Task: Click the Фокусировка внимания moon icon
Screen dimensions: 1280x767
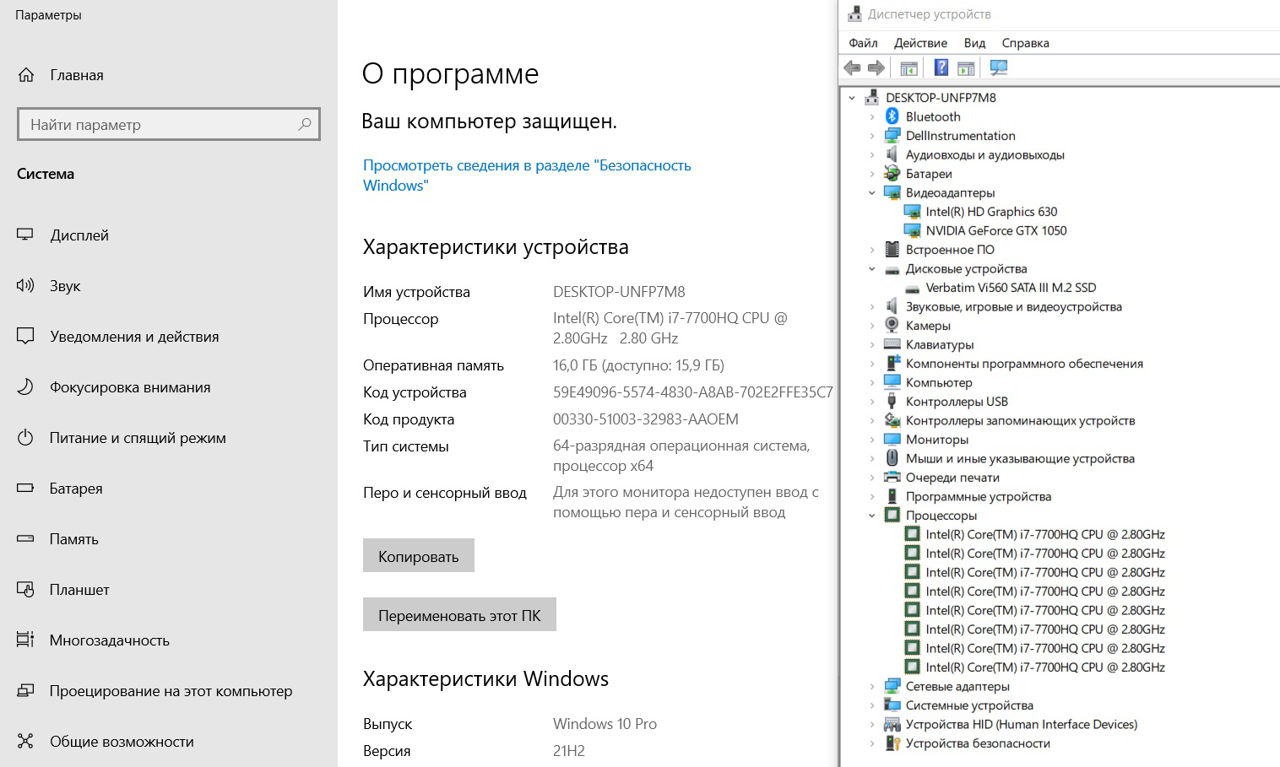Action: point(26,387)
